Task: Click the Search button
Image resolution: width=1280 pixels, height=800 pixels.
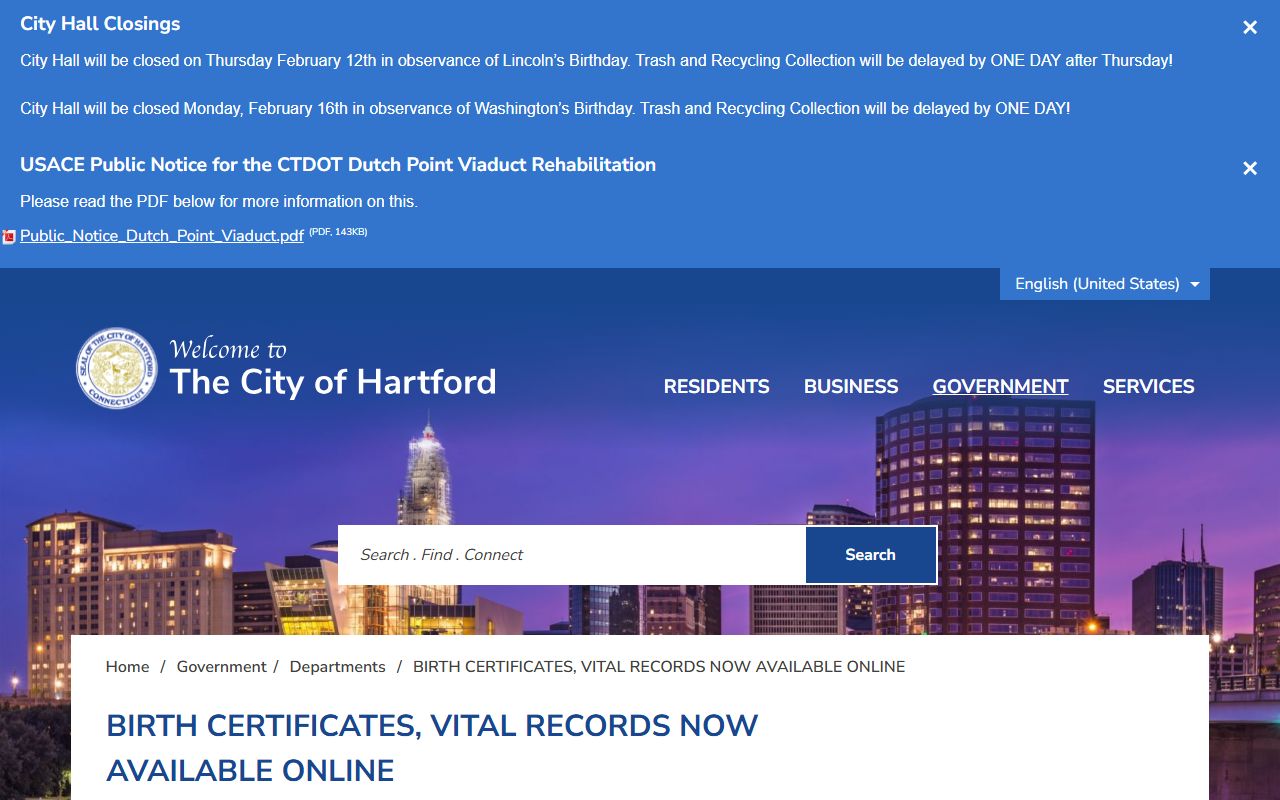Action: point(871,555)
